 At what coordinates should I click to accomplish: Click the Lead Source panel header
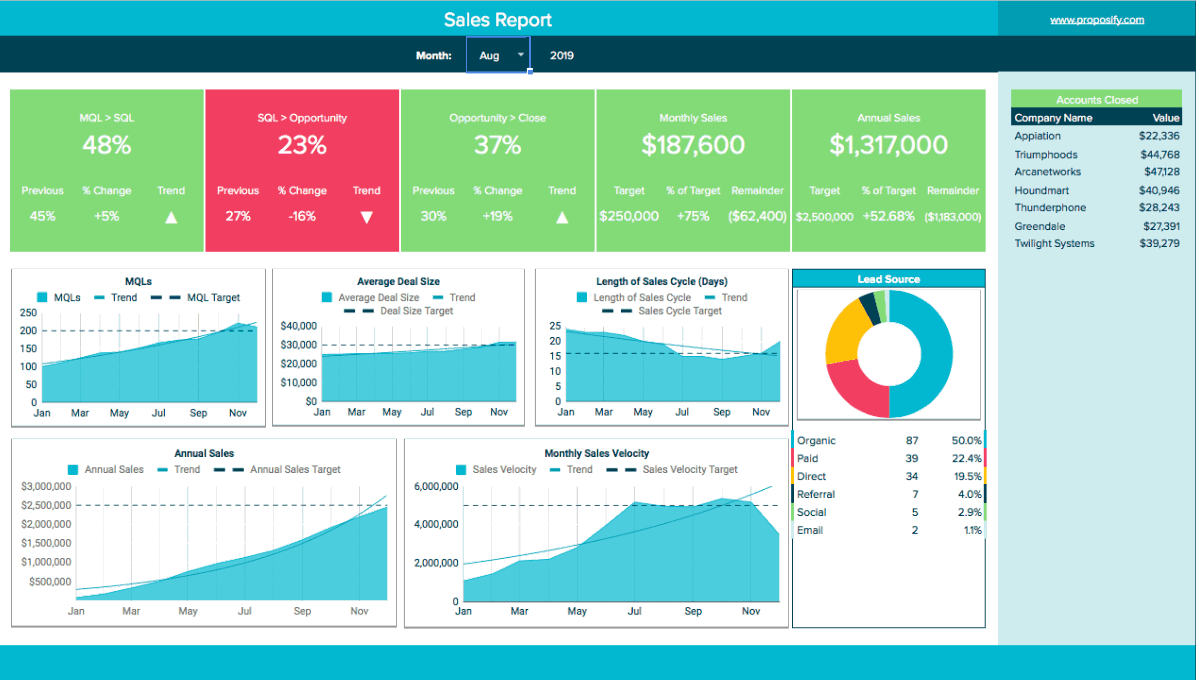(889, 279)
